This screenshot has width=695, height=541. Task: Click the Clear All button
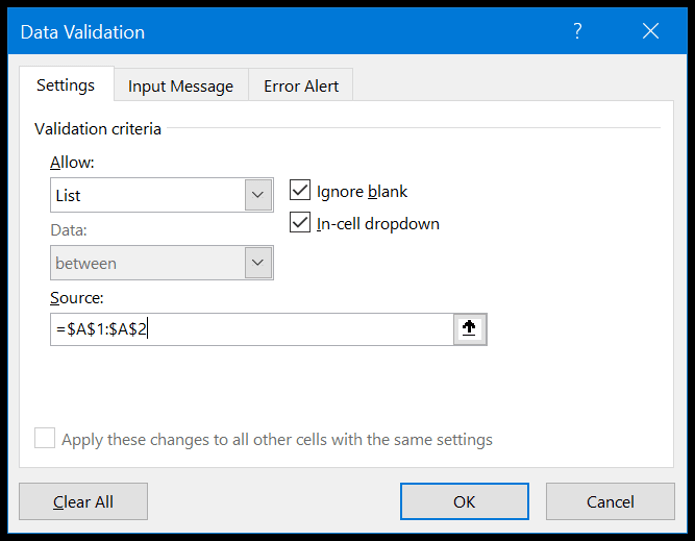tap(83, 501)
